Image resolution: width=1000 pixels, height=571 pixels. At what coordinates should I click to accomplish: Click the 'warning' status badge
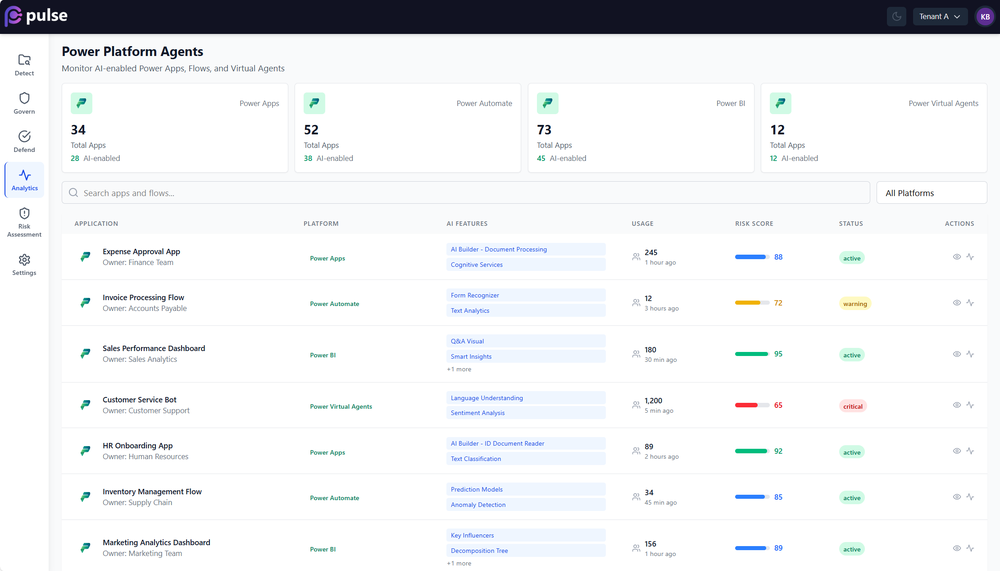tap(855, 304)
